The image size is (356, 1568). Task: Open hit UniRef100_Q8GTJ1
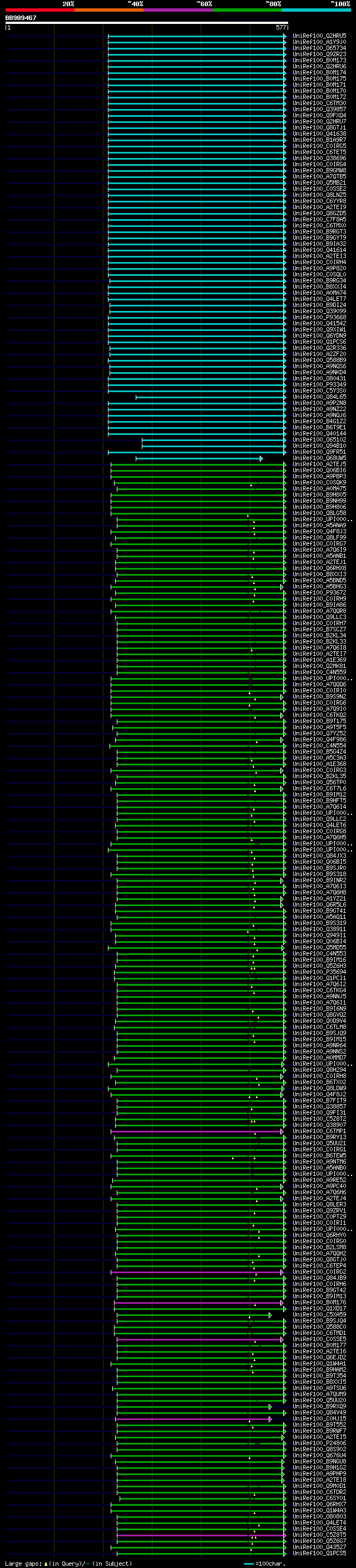(319, 128)
